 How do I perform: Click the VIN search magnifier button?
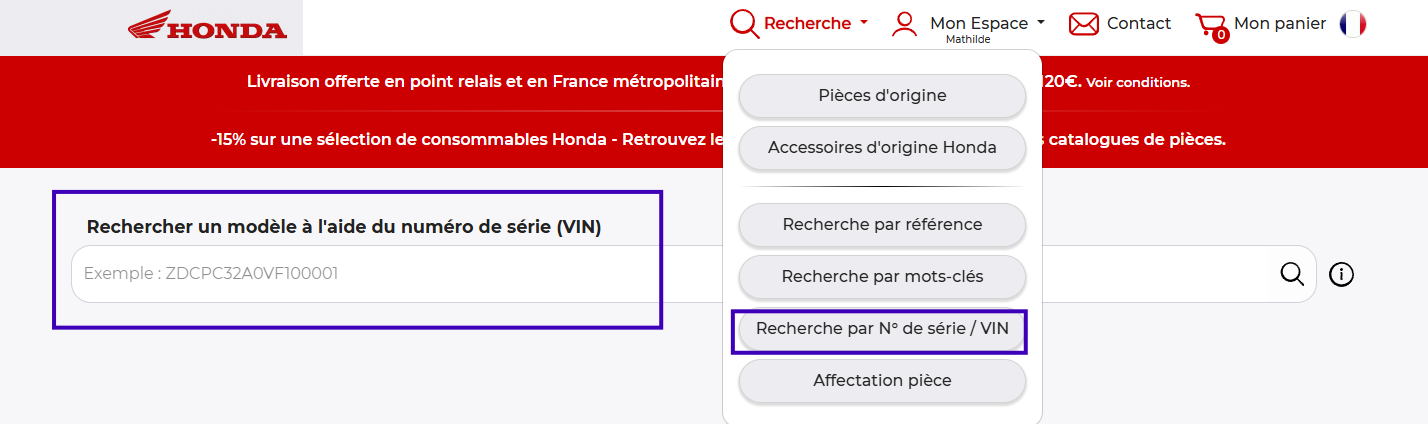click(x=1292, y=274)
